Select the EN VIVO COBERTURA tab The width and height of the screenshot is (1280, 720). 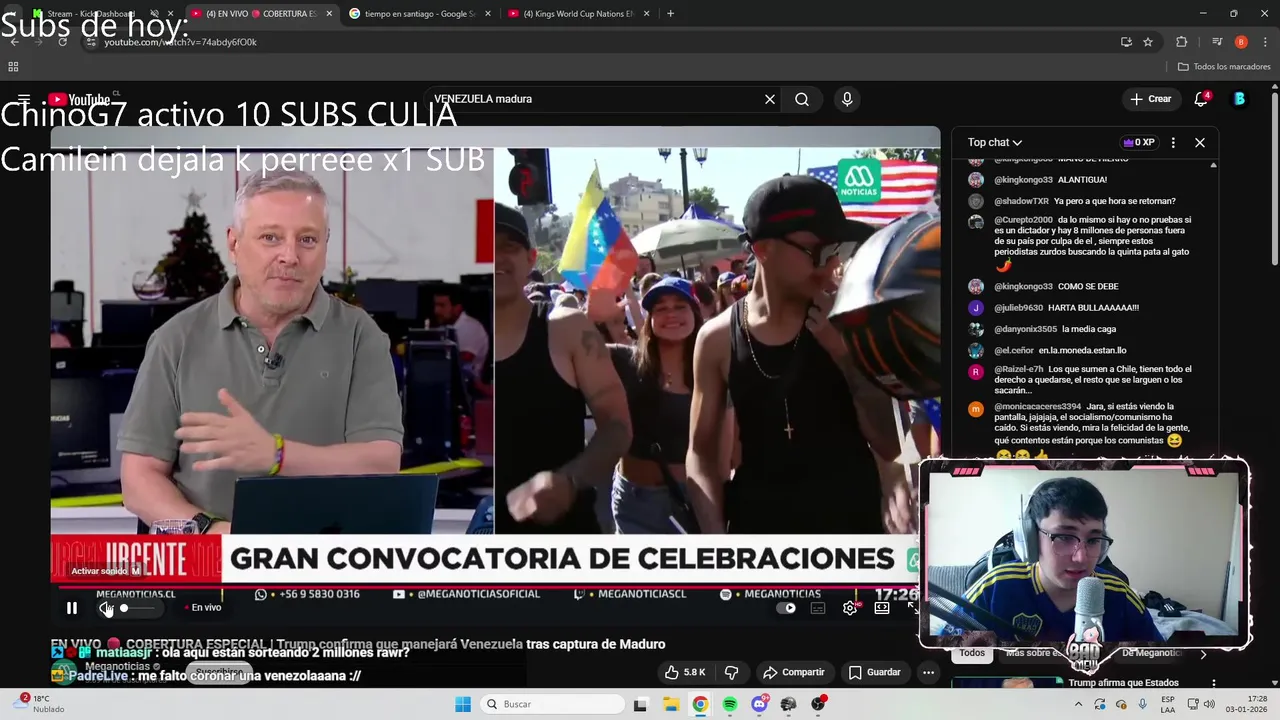pos(260,14)
